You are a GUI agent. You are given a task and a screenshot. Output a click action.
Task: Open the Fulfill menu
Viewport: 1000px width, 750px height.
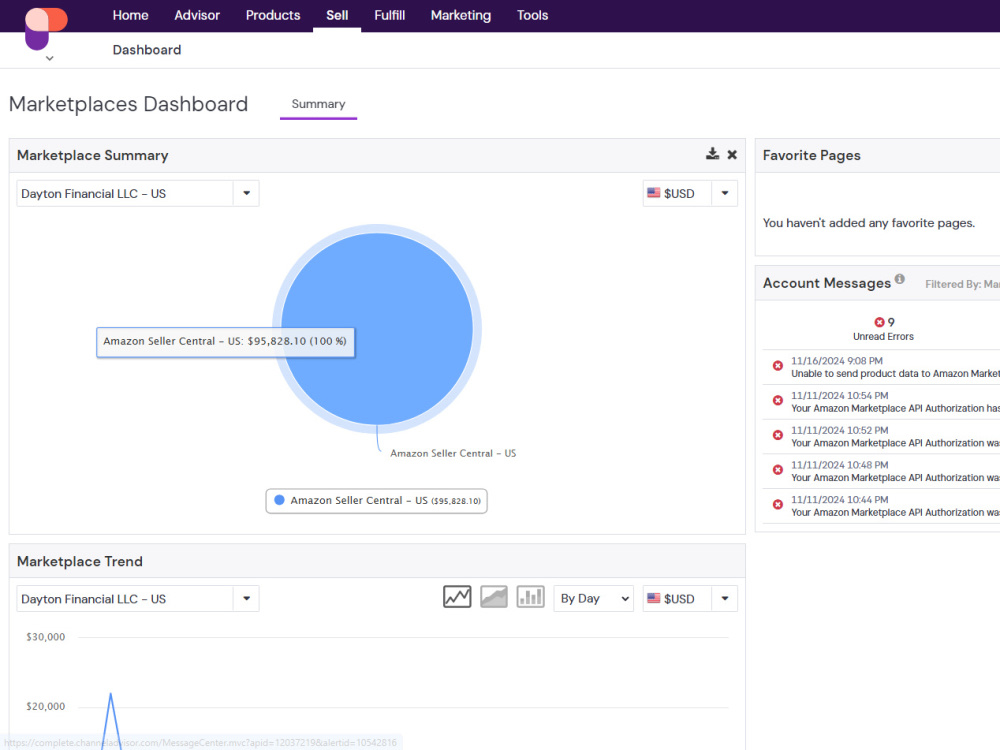390,15
